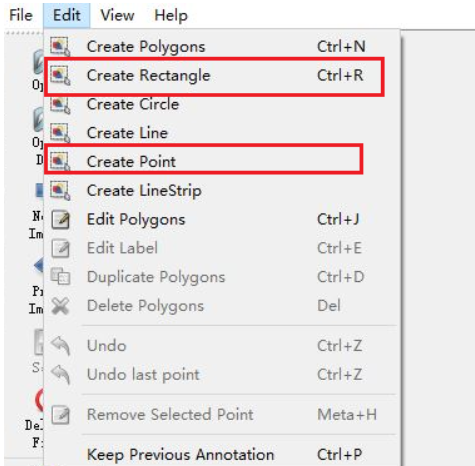Open the Help menu
The image size is (475, 466).
pyautogui.click(x=171, y=15)
